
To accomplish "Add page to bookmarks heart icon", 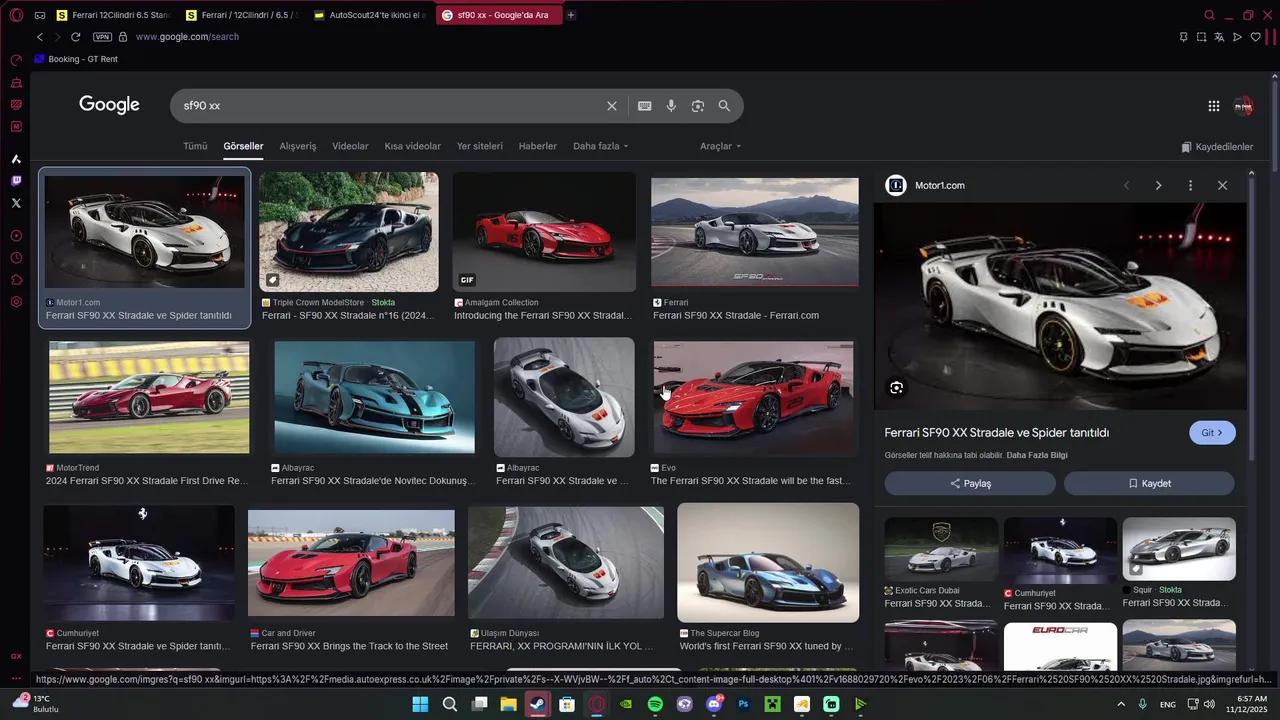I will [1255, 37].
